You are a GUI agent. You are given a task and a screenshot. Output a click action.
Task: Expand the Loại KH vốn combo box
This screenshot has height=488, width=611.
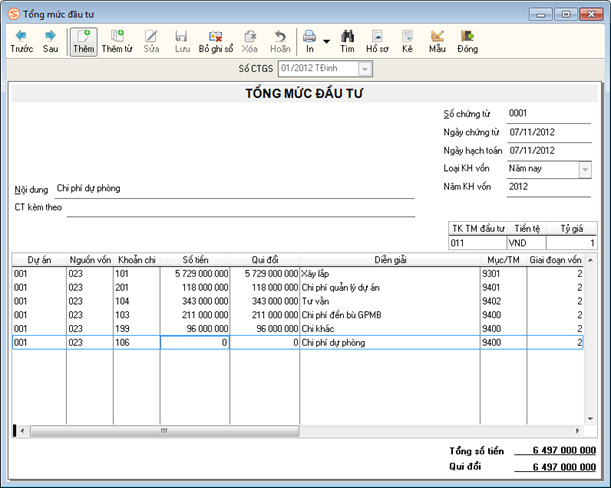[x=585, y=170]
